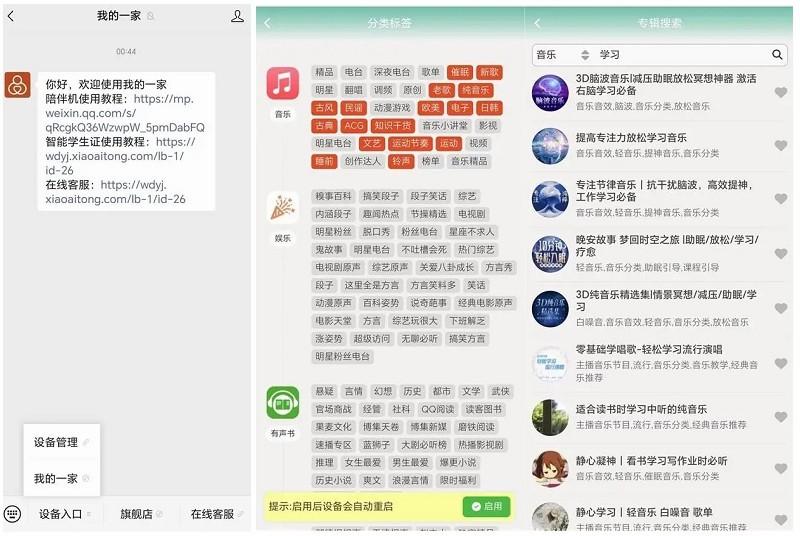Go back from the 我的一家 chat
The width and height of the screenshot is (800, 536).
tap(11, 16)
